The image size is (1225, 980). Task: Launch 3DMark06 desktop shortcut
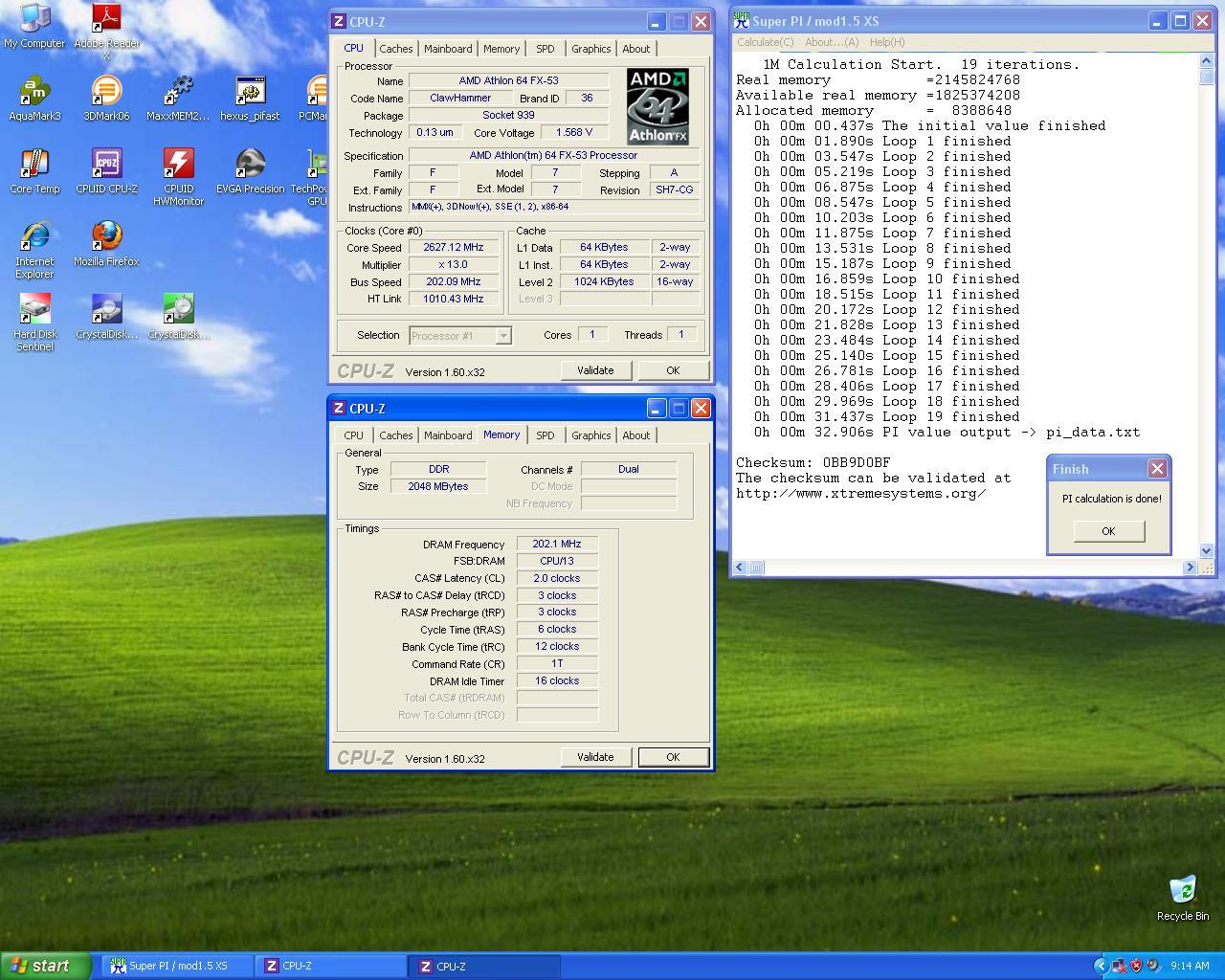click(x=106, y=99)
